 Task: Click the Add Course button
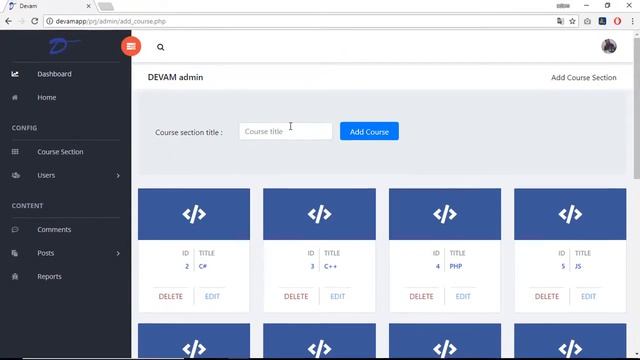tap(369, 131)
